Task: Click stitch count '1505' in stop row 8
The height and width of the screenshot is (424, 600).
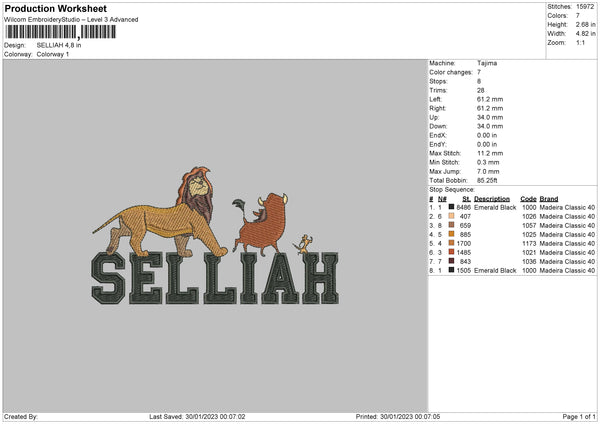Action: 463,270
